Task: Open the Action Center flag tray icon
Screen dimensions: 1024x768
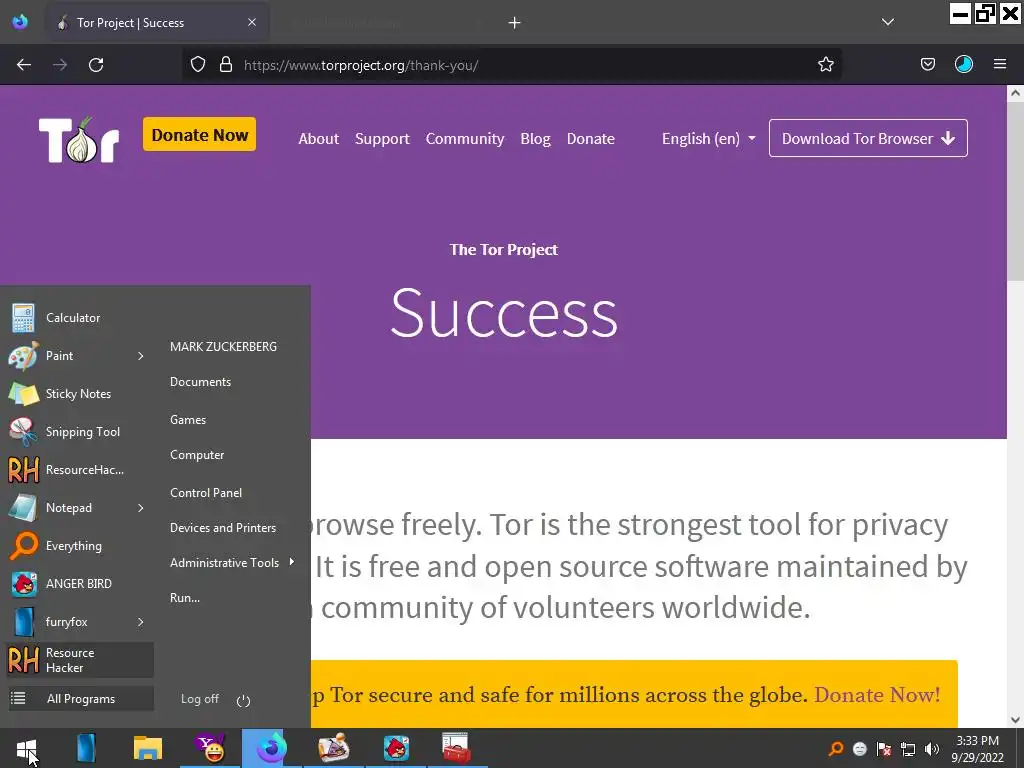Action: click(x=884, y=748)
